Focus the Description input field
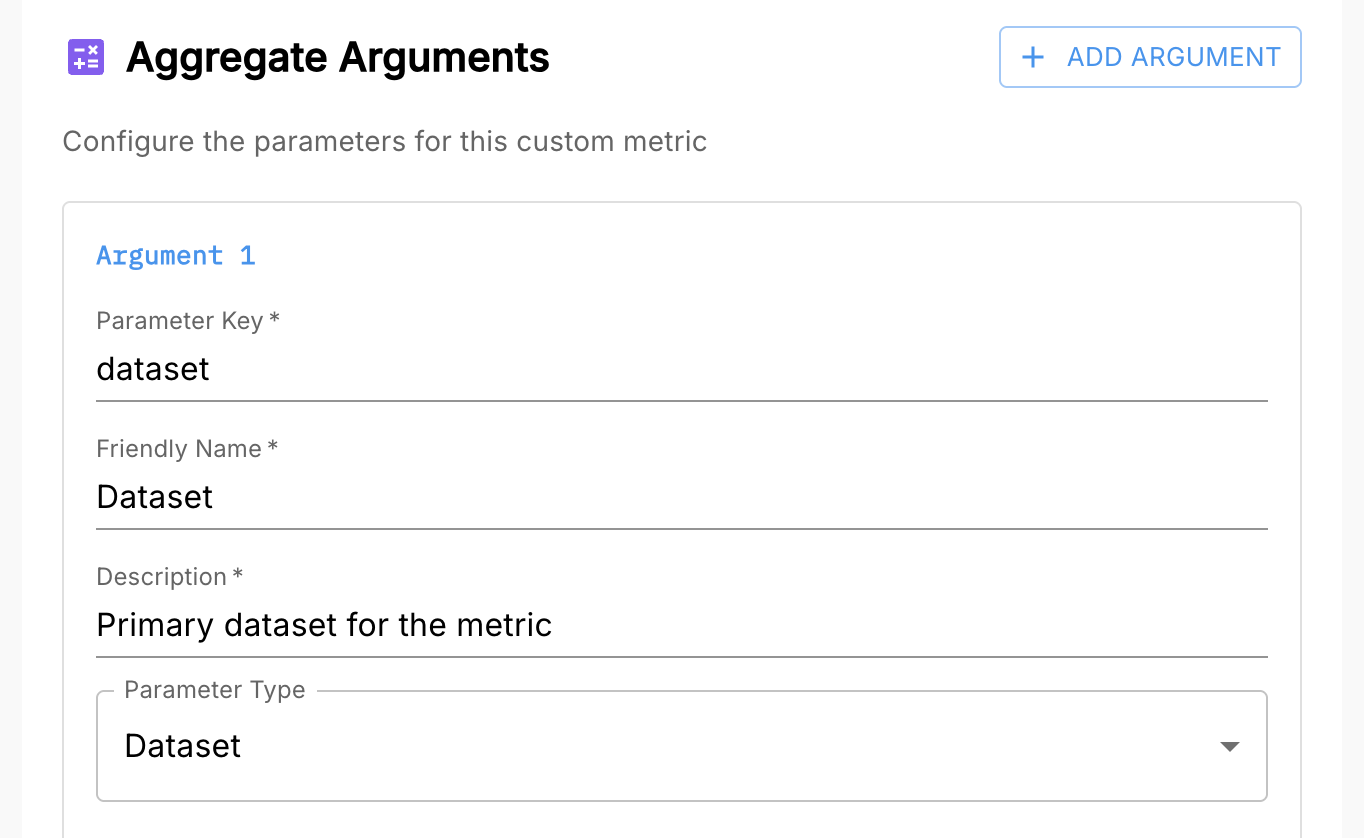The width and height of the screenshot is (1364, 838). tap(680, 625)
